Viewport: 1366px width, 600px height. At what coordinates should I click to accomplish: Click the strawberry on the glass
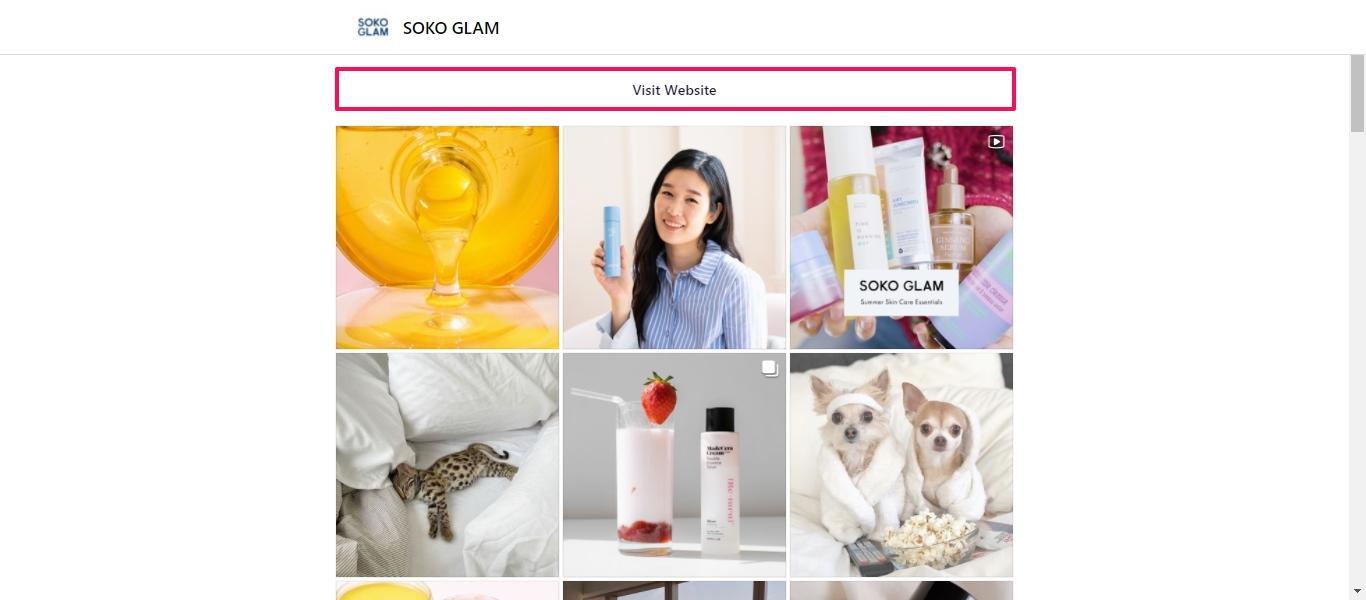point(659,397)
